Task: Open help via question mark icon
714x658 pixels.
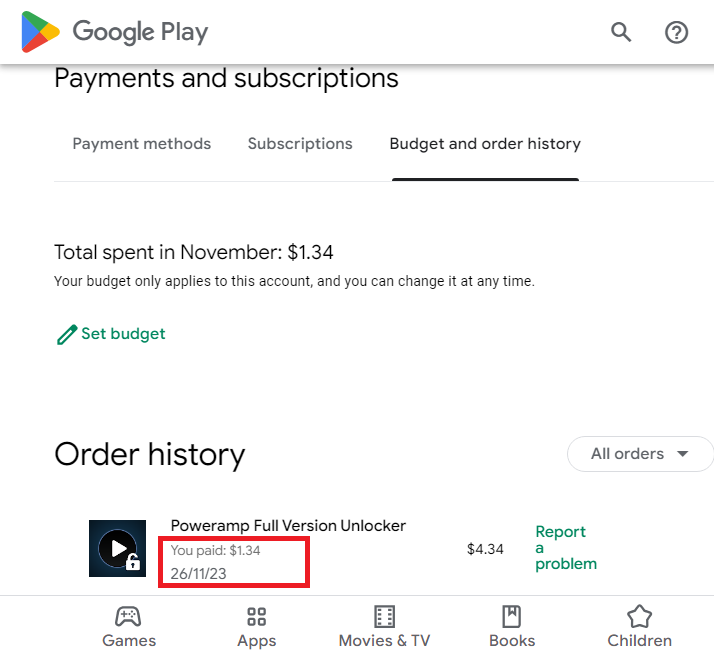Action: tap(676, 32)
